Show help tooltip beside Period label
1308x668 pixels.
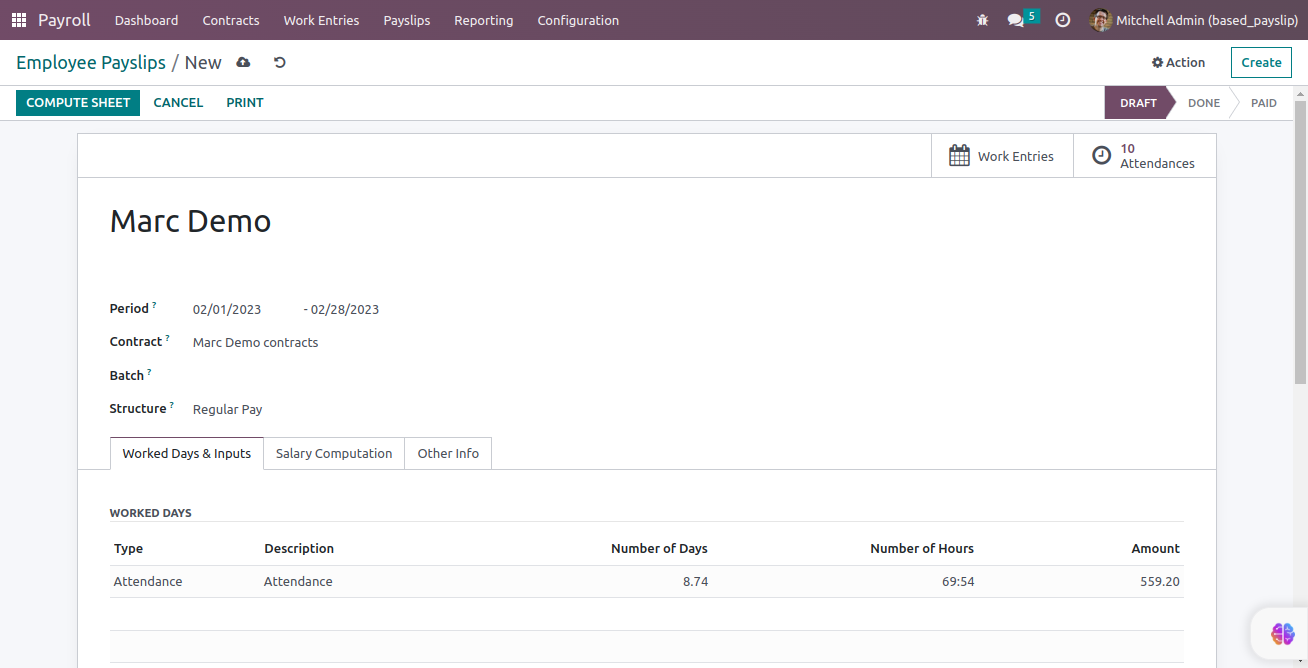pyautogui.click(x=154, y=305)
